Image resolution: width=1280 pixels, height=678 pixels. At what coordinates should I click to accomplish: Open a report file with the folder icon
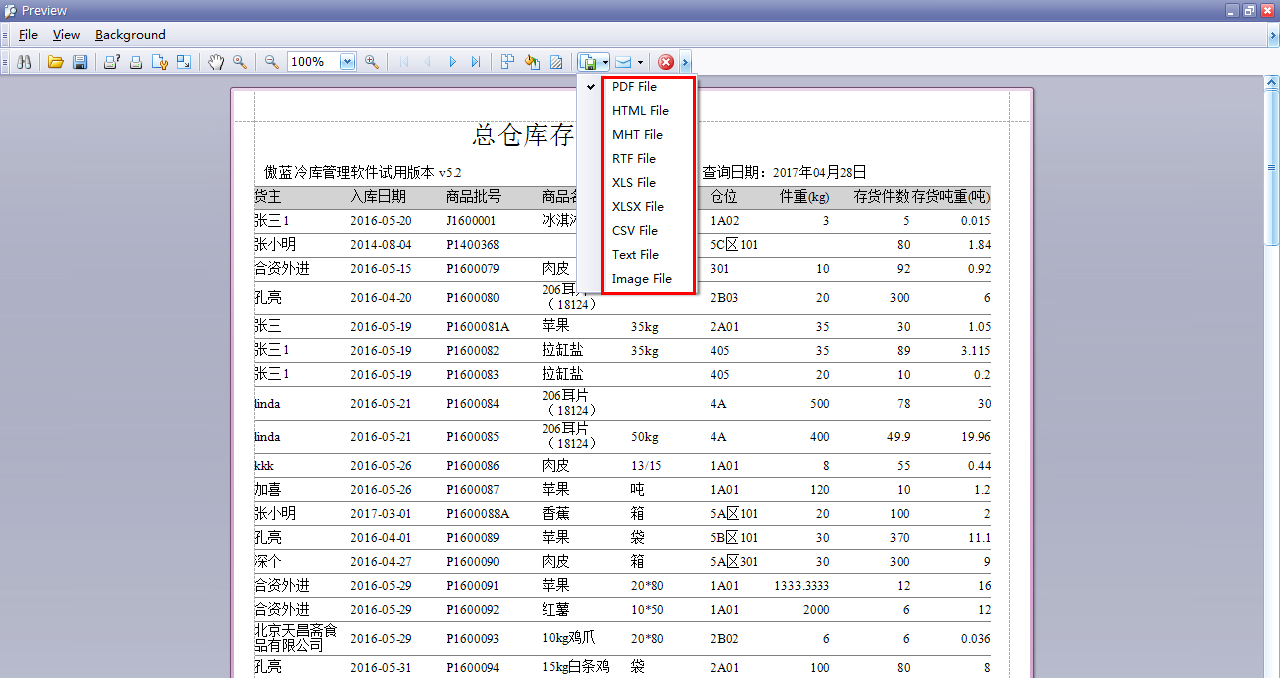(x=55, y=61)
